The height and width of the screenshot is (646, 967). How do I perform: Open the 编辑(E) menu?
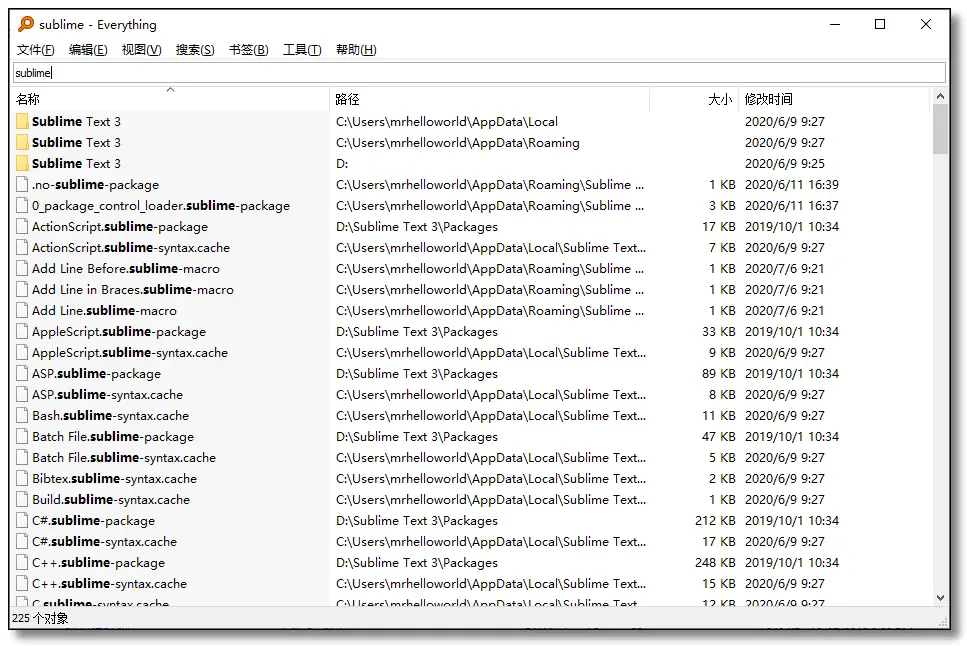(x=88, y=49)
